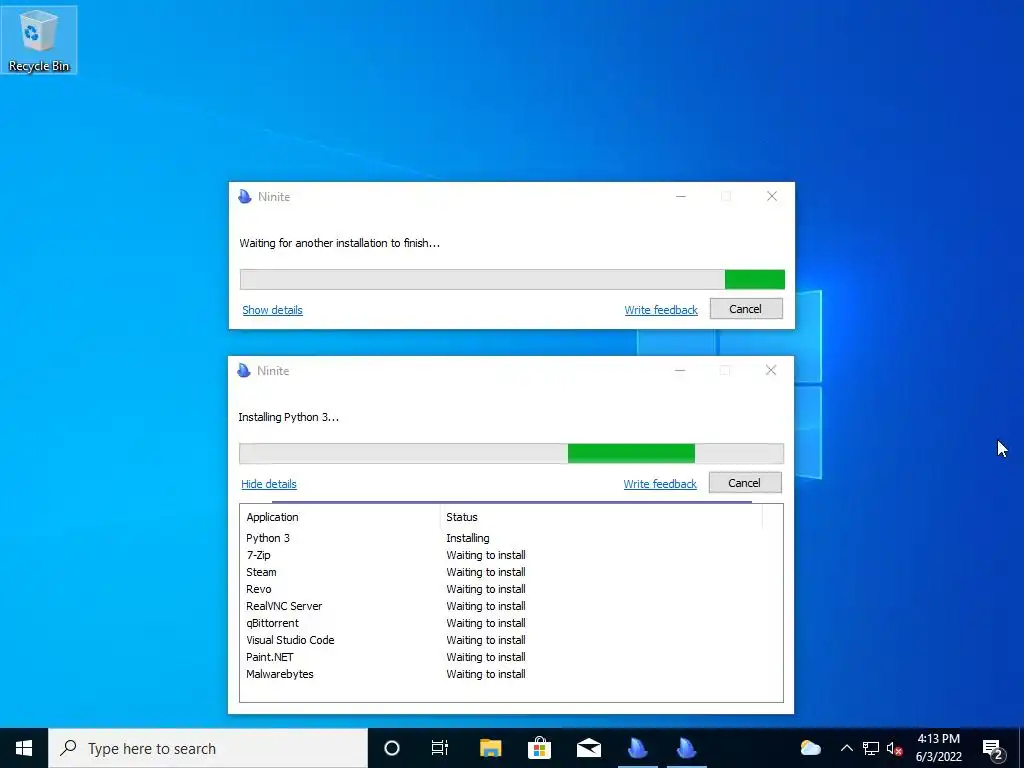The height and width of the screenshot is (768, 1024).
Task: Click progress bar in waiting Ninite window
Action: pos(512,280)
